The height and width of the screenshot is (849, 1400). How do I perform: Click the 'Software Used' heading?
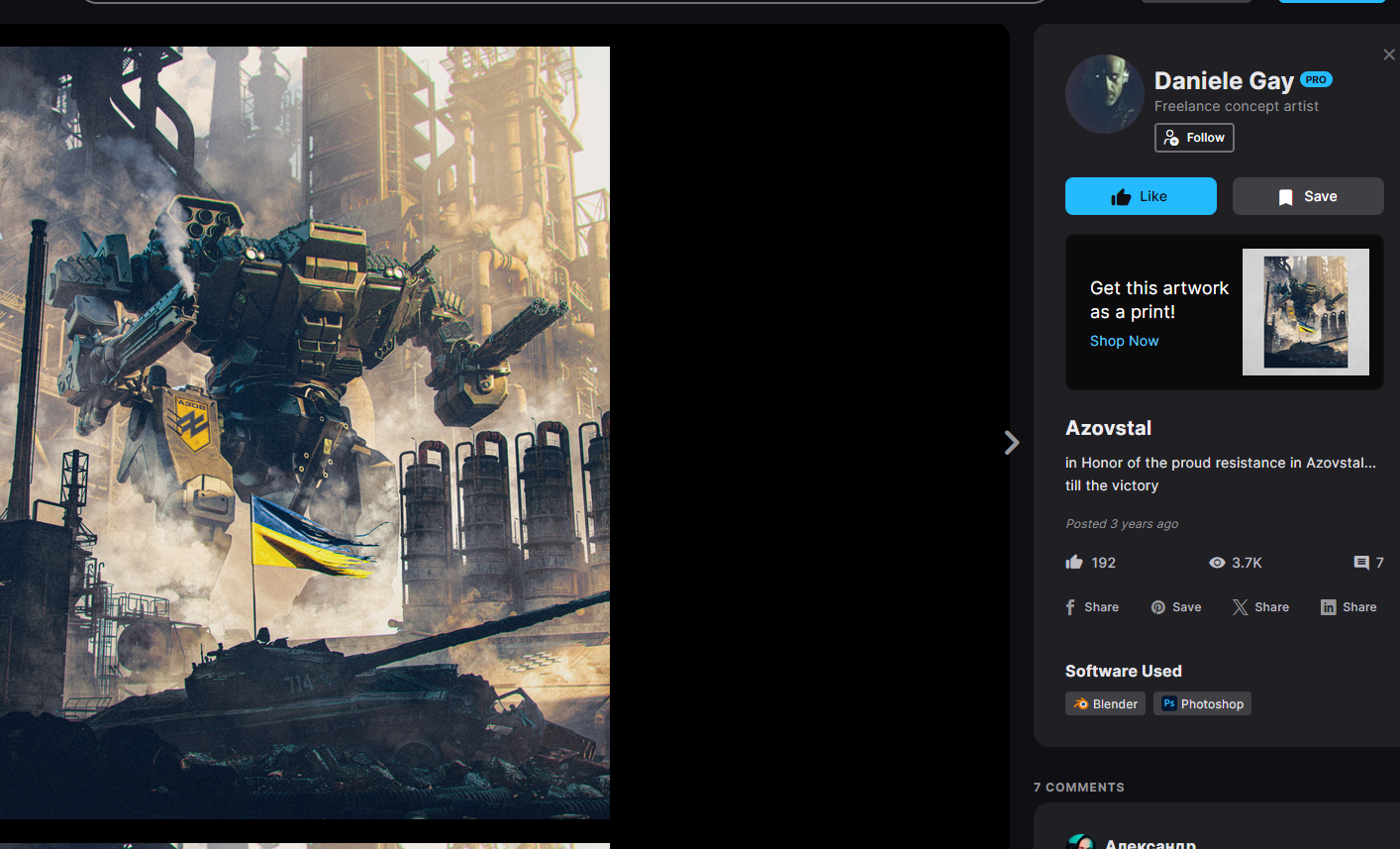(1124, 671)
